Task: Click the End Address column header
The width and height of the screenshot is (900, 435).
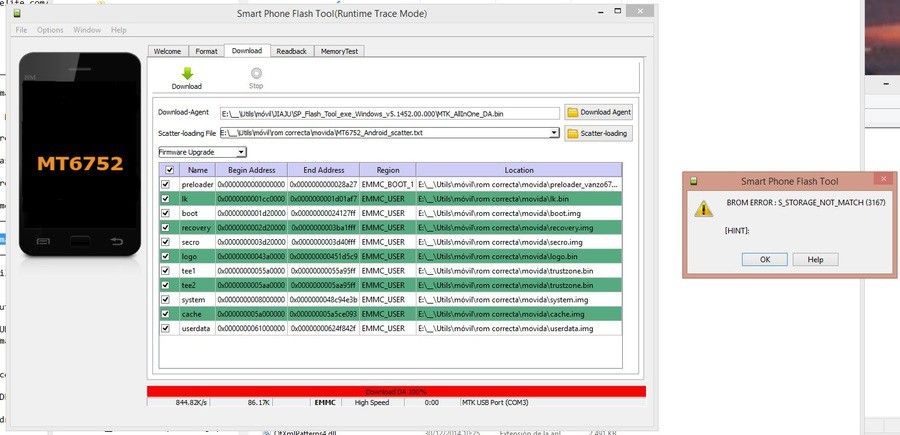Action: (x=324, y=170)
